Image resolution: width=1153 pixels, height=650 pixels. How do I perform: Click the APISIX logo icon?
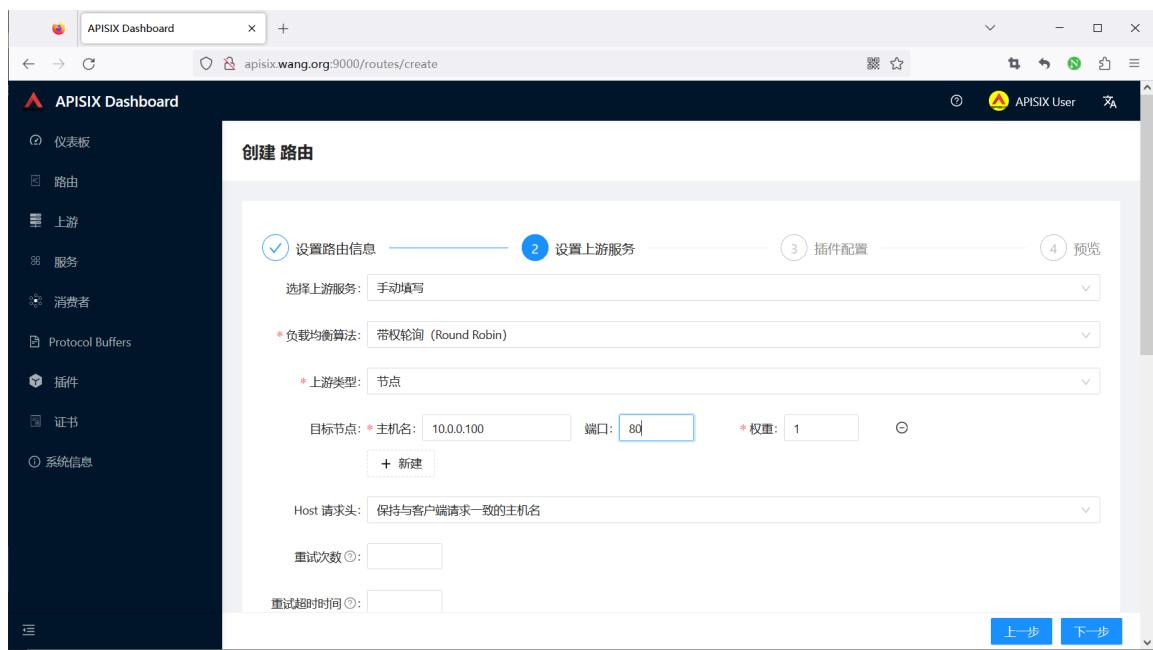33,101
